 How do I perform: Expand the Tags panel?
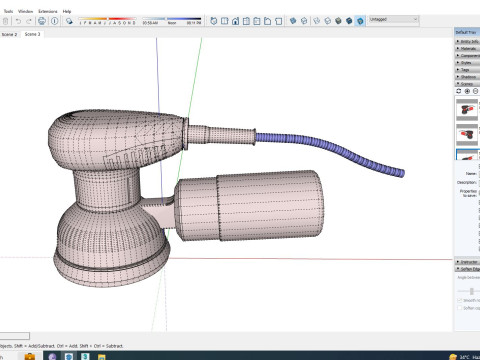[x=468, y=70]
